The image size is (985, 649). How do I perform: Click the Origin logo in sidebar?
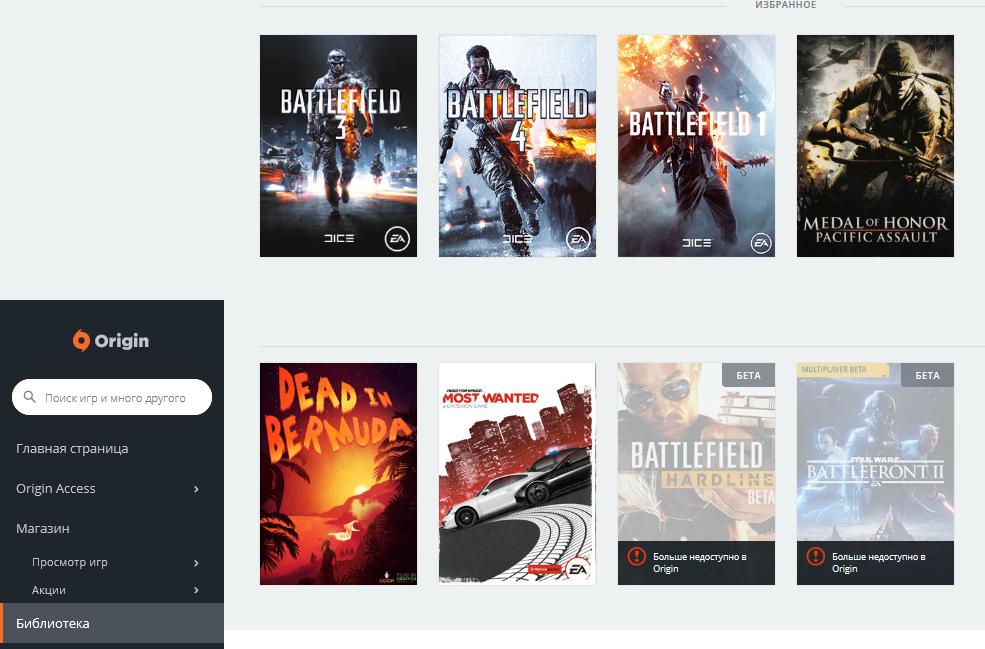(111, 341)
